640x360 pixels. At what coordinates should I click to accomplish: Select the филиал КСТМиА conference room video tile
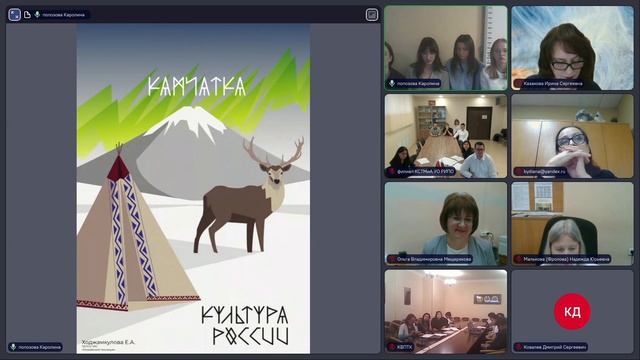pos(446,136)
